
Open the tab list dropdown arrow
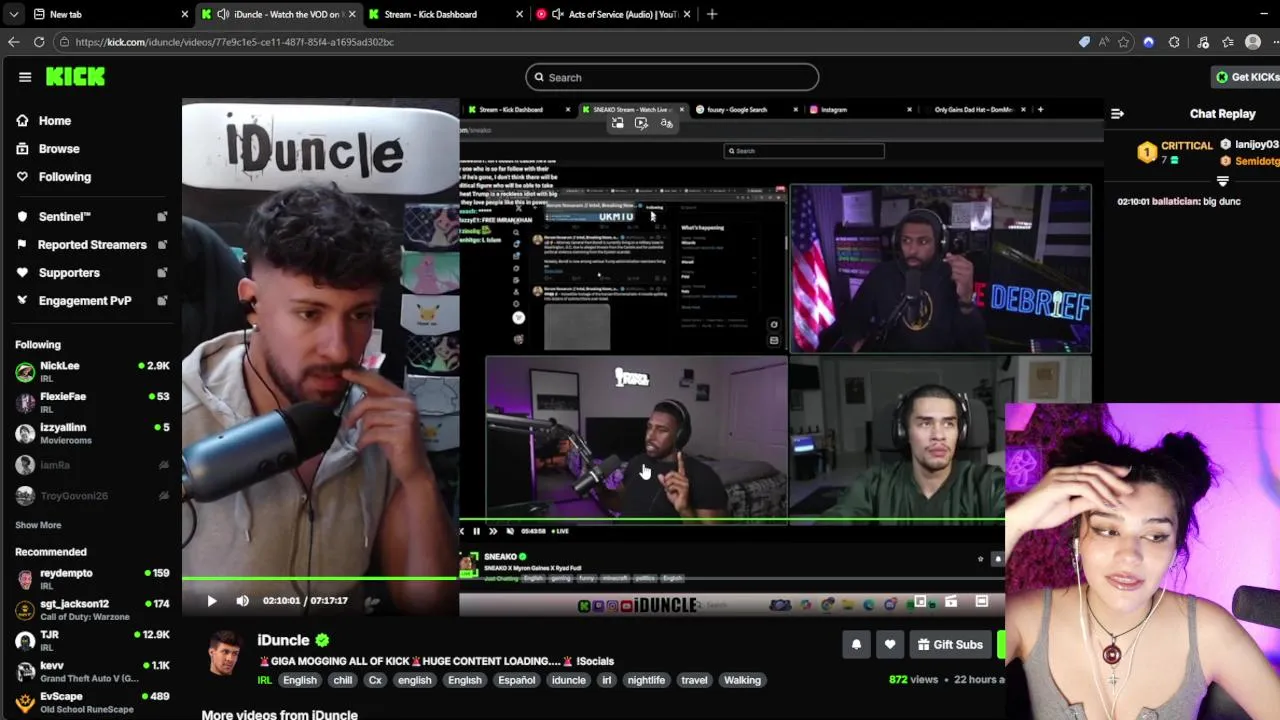13,14
